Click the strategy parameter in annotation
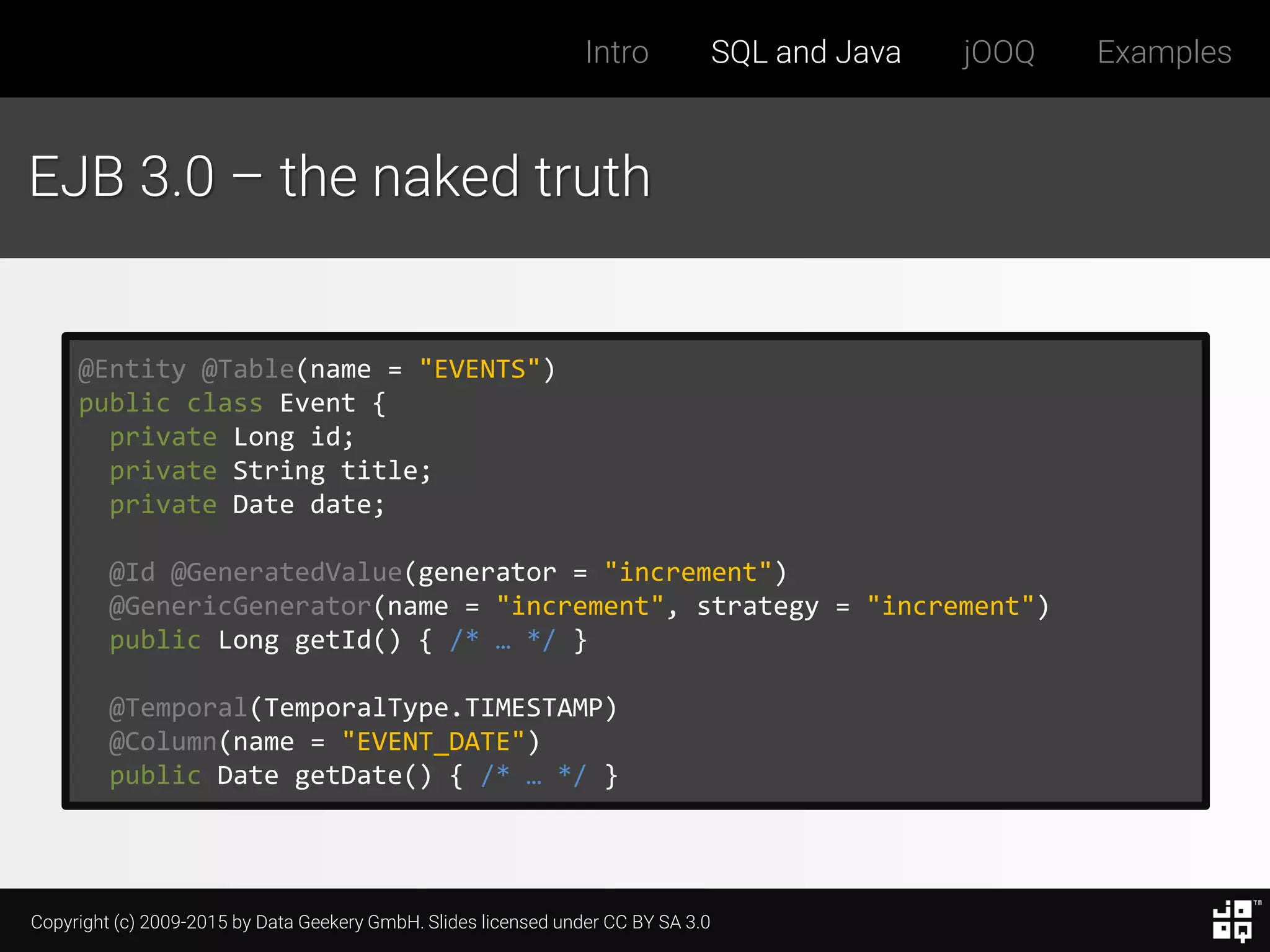Screen dimensions: 1270x952 pyautogui.click(x=757, y=606)
